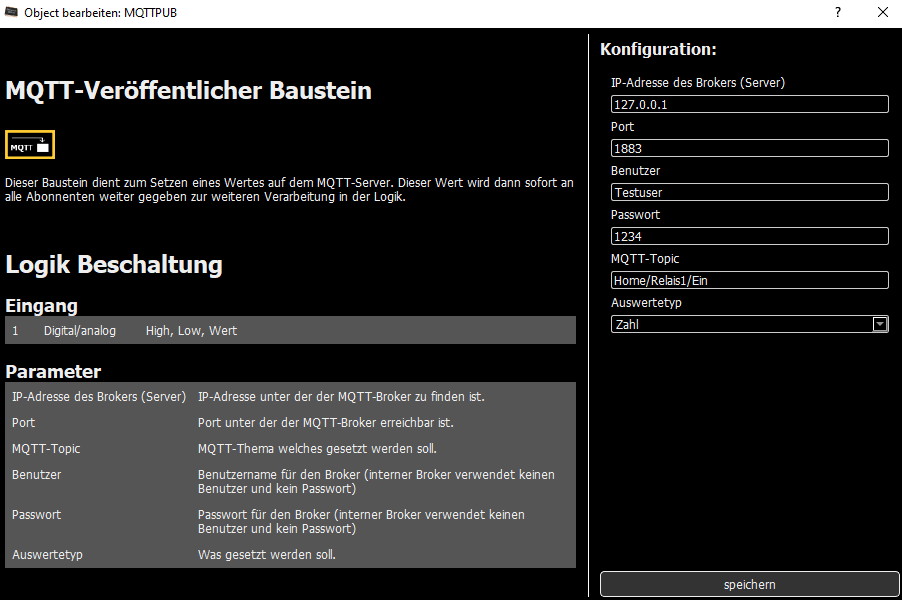The height and width of the screenshot is (600, 902).
Task: Click the Benutzer field containing Testuser
Action: click(749, 192)
